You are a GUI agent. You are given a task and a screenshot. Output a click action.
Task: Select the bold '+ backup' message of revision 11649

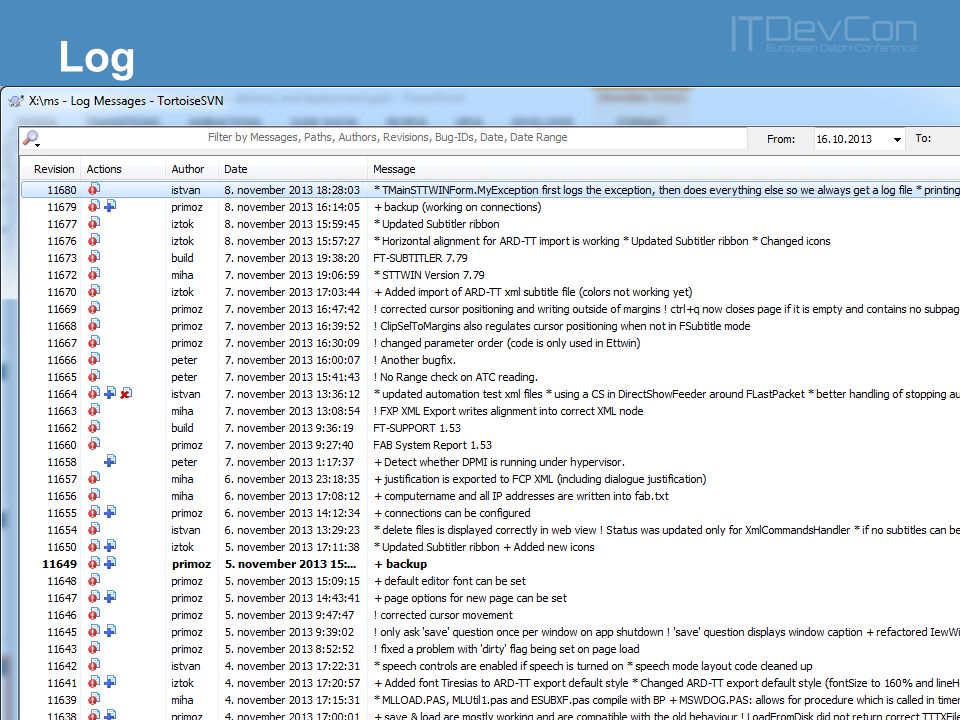[401, 564]
